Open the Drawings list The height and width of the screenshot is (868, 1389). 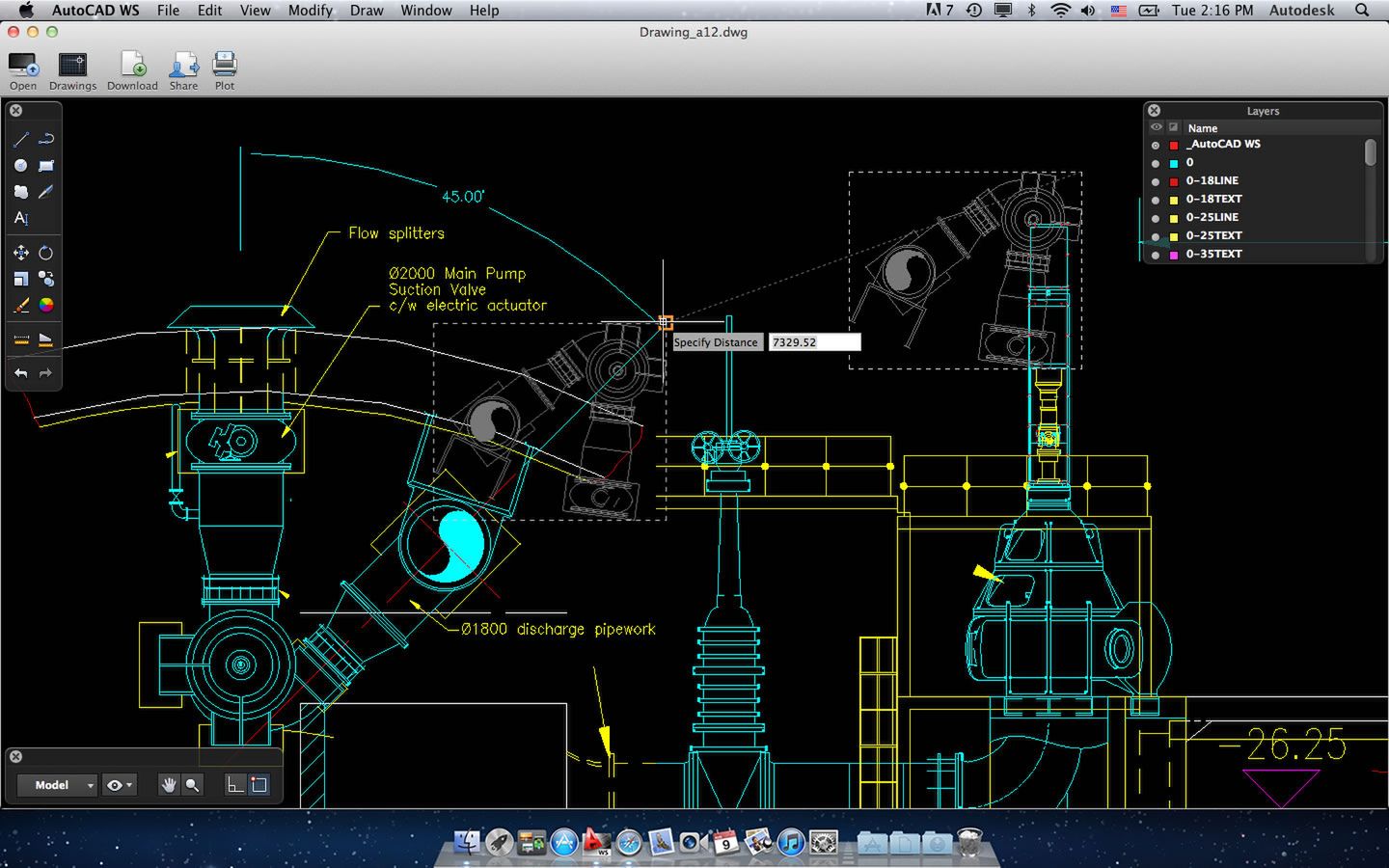click(73, 71)
